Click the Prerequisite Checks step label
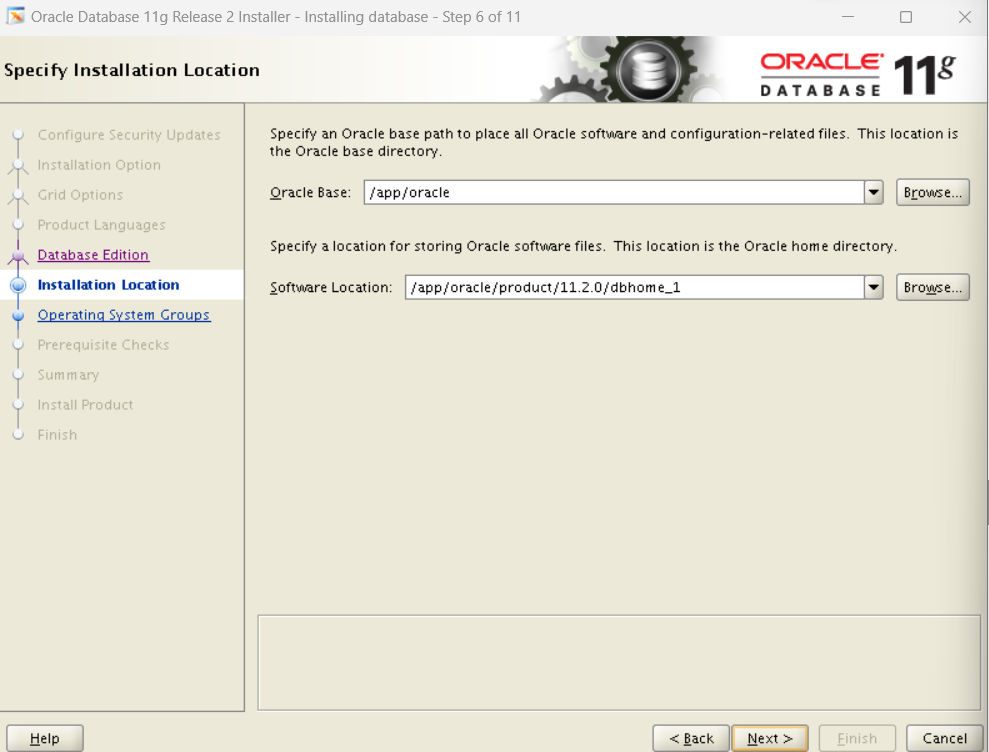989x752 pixels. coord(103,345)
